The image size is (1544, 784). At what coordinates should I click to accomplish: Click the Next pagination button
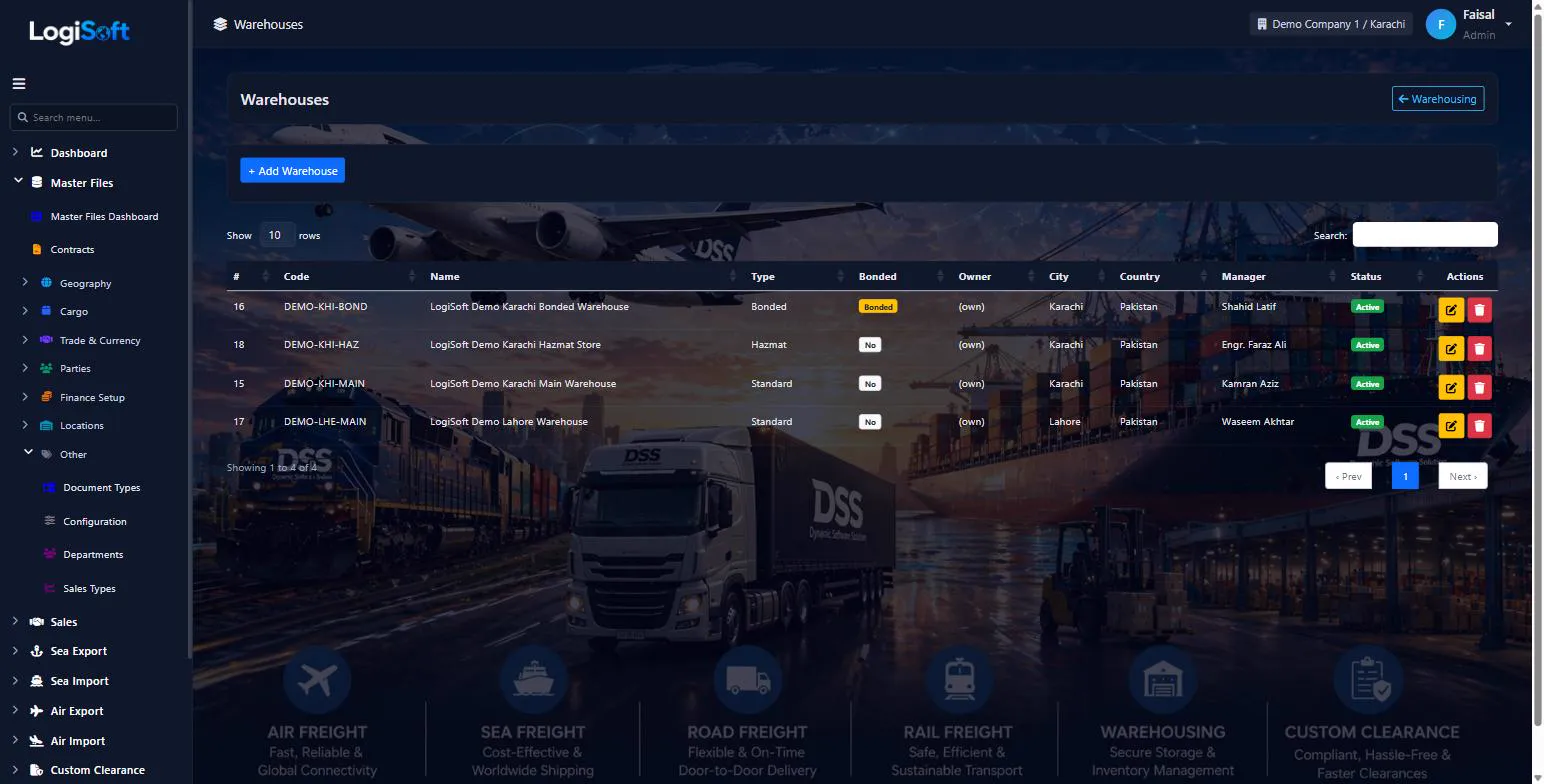click(1463, 476)
